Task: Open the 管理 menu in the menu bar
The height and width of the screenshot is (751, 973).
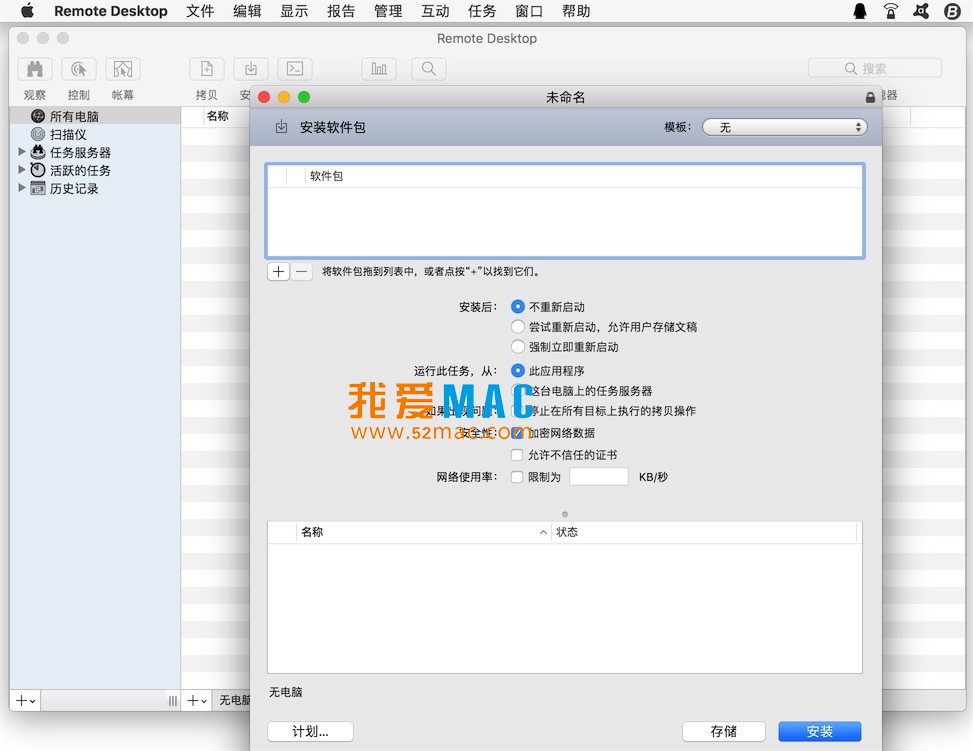Action: point(388,11)
